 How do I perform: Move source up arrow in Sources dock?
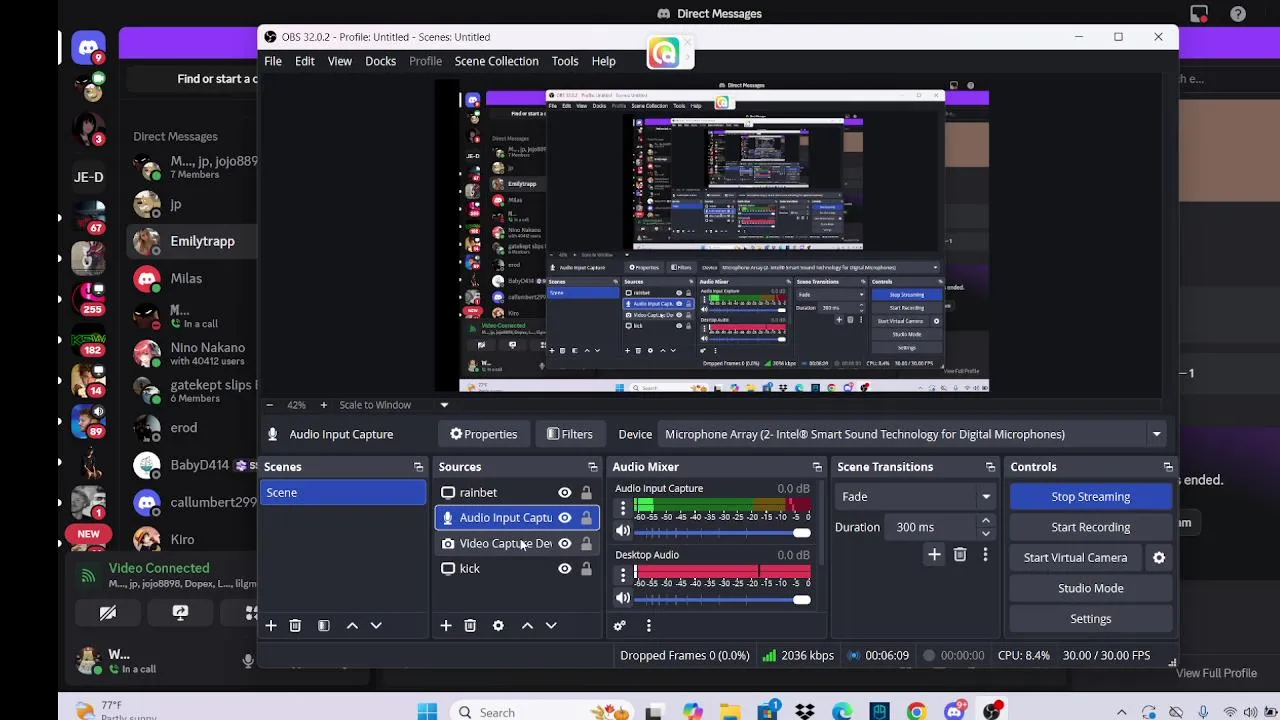point(527,625)
